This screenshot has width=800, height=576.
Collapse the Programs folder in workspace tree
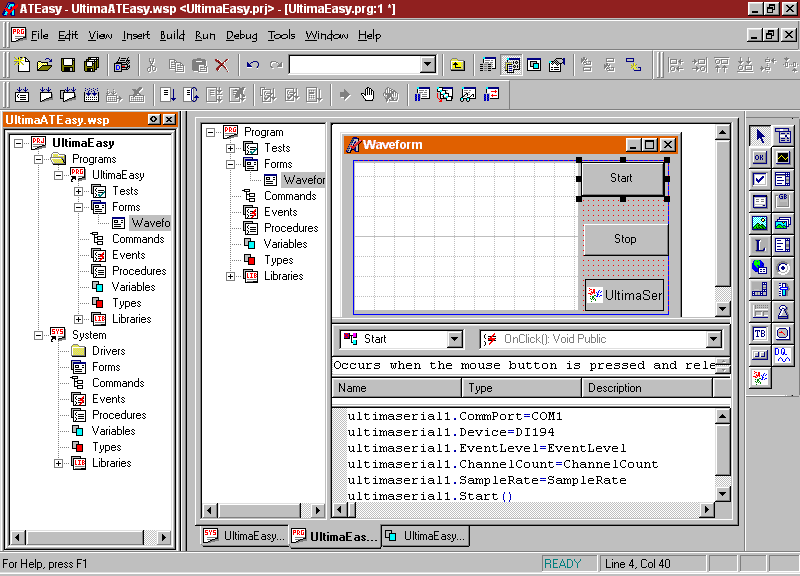pyautogui.click(x=38, y=159)
